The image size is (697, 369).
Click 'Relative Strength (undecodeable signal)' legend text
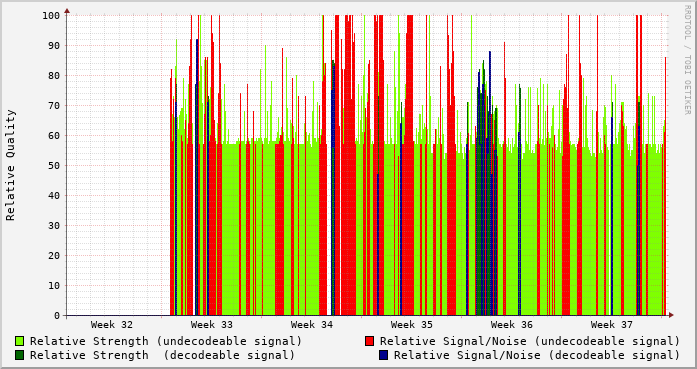click(x=166, y=341)
